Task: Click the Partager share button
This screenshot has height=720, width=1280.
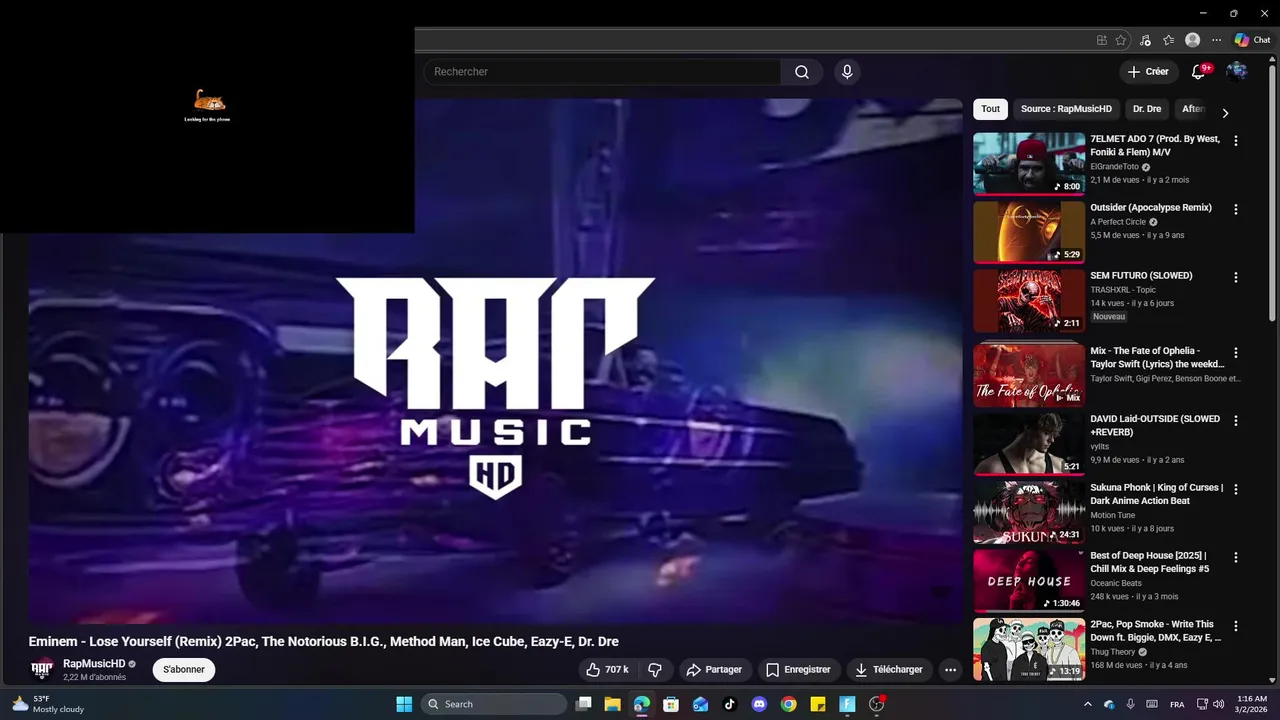Action: click(x=713, y=670)
